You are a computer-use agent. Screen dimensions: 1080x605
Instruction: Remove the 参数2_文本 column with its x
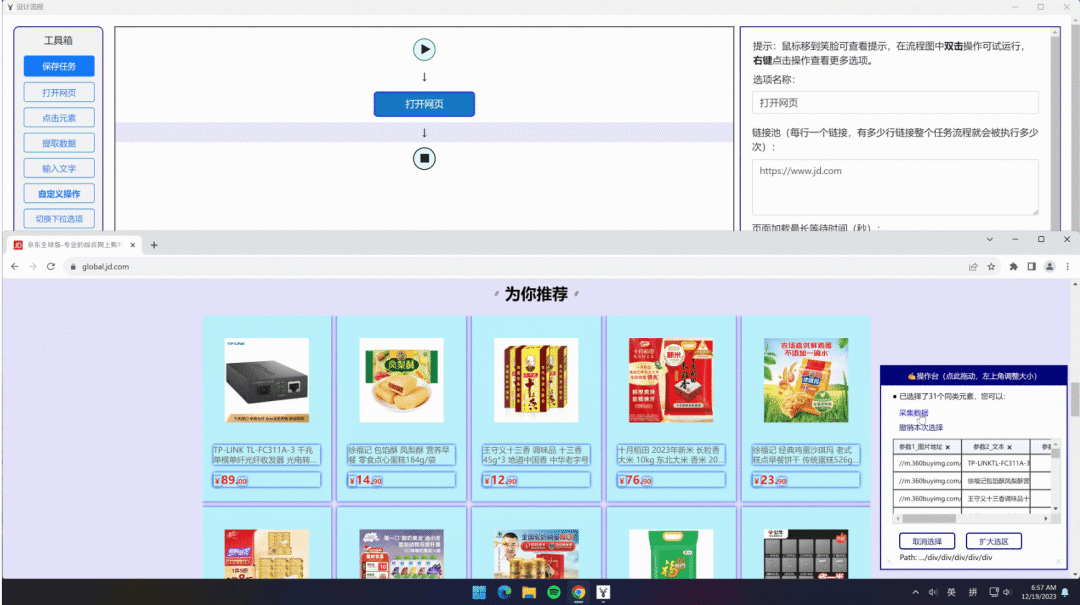[1010, 447]
